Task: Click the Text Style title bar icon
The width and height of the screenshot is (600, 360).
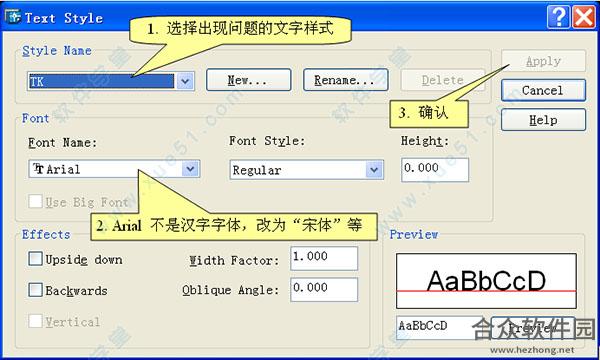Action: pyautogui.click(x=13, y=16)
